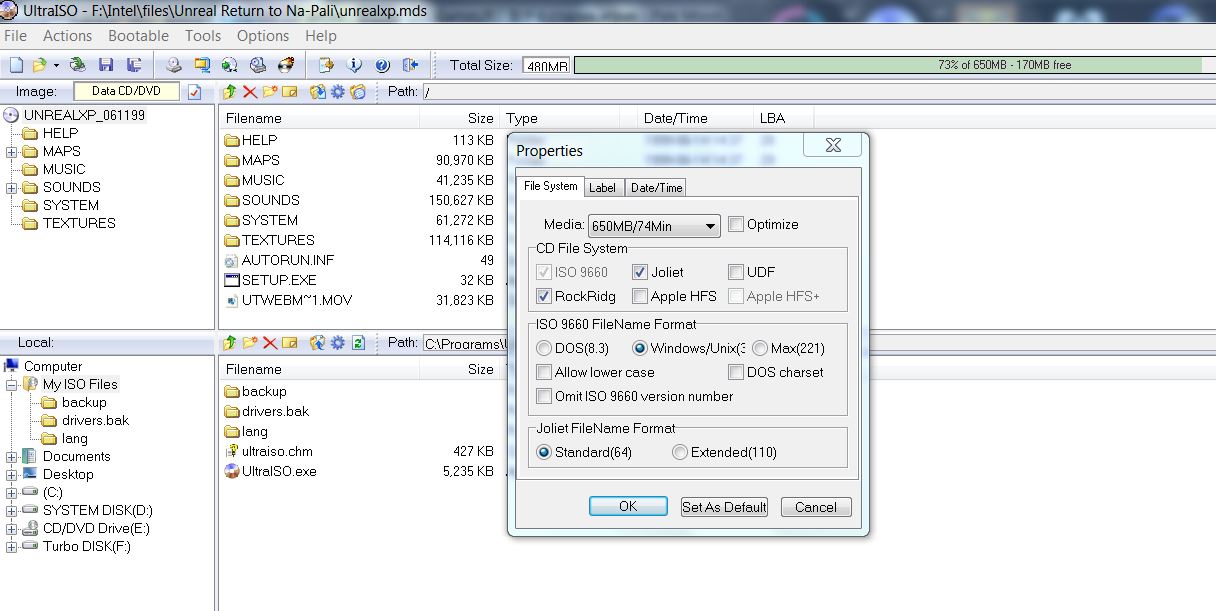Click the New image toolbar icon
The width and height of the screenshot is (1216, 611).
pyautogui.click(x=16, y=65)
